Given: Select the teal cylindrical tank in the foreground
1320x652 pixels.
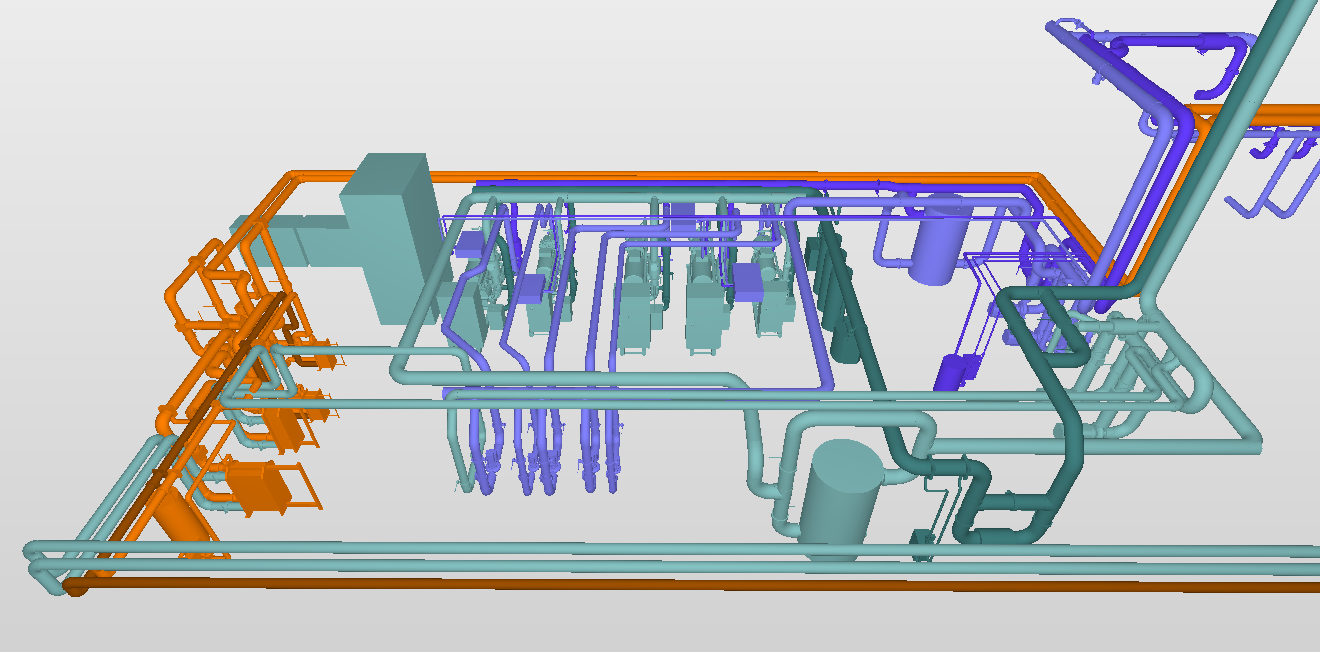Looking at the screenshot, I should tap(844, 490).
